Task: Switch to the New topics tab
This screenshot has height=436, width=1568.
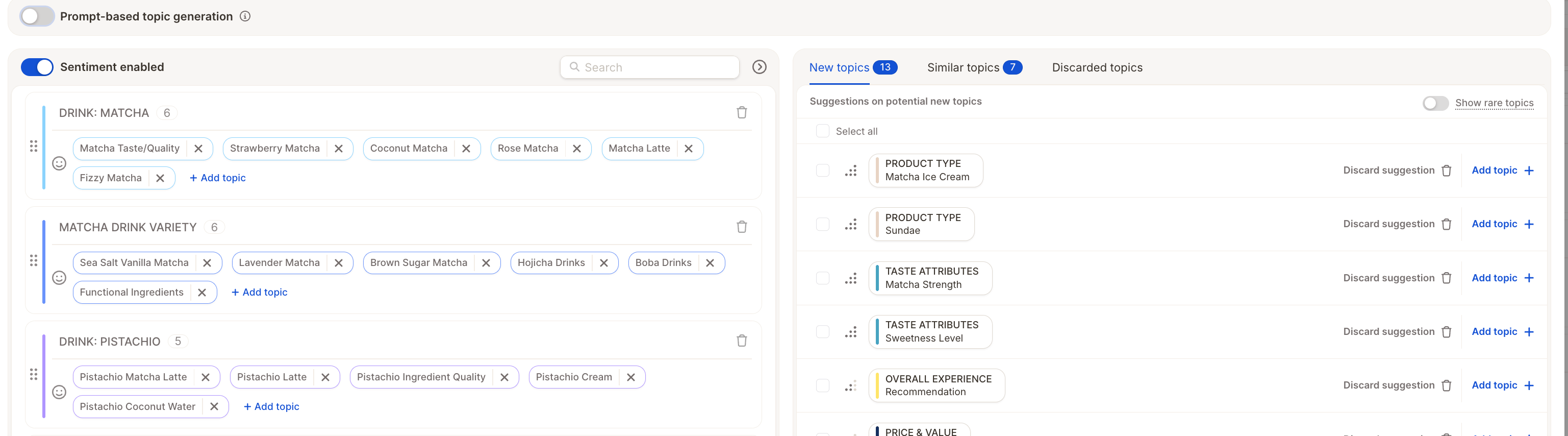Action: [853, 67]
